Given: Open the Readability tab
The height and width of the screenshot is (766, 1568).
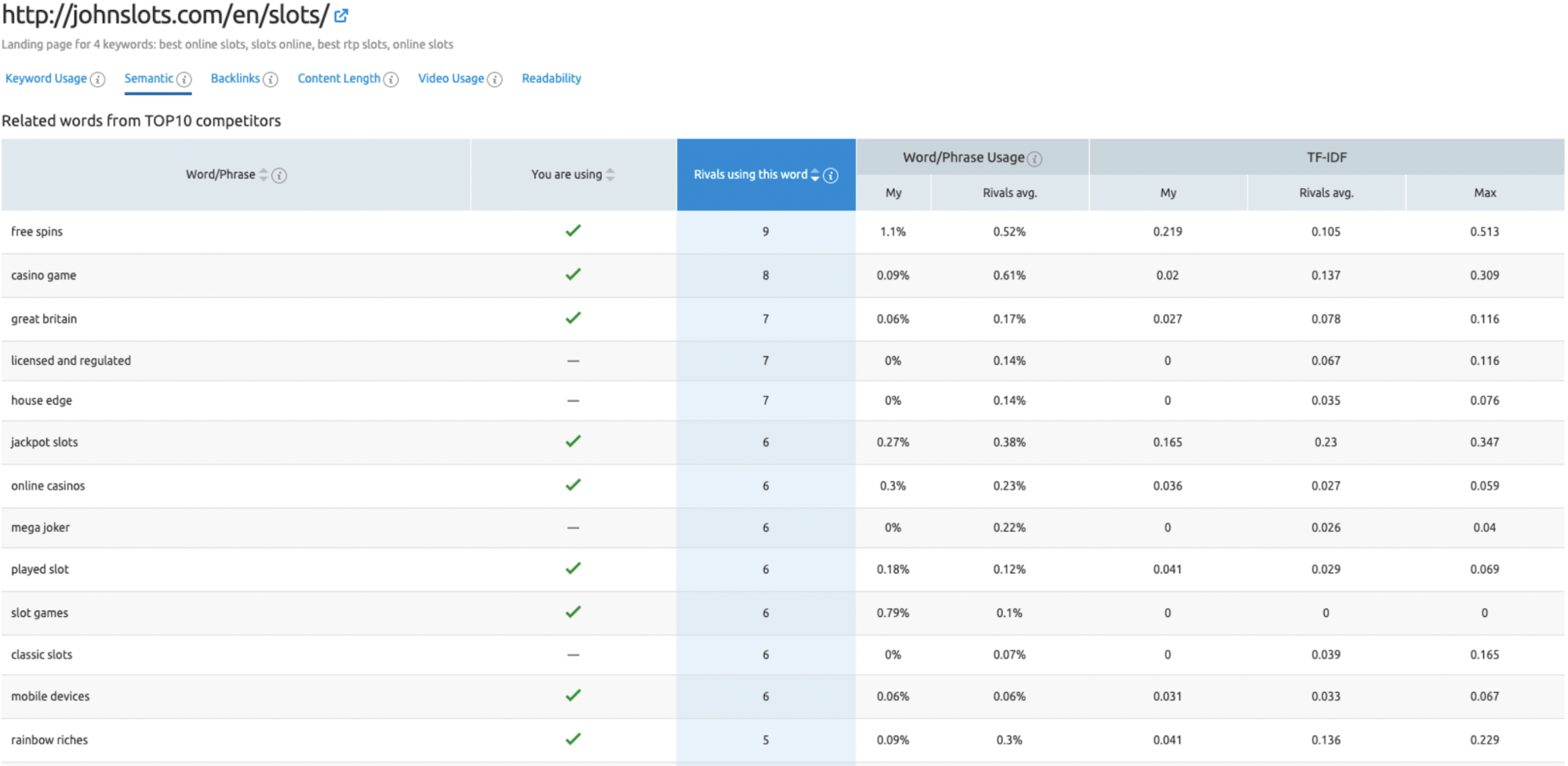Looking at the screenshot, I should pyautogui.click(x=551, y=78).
